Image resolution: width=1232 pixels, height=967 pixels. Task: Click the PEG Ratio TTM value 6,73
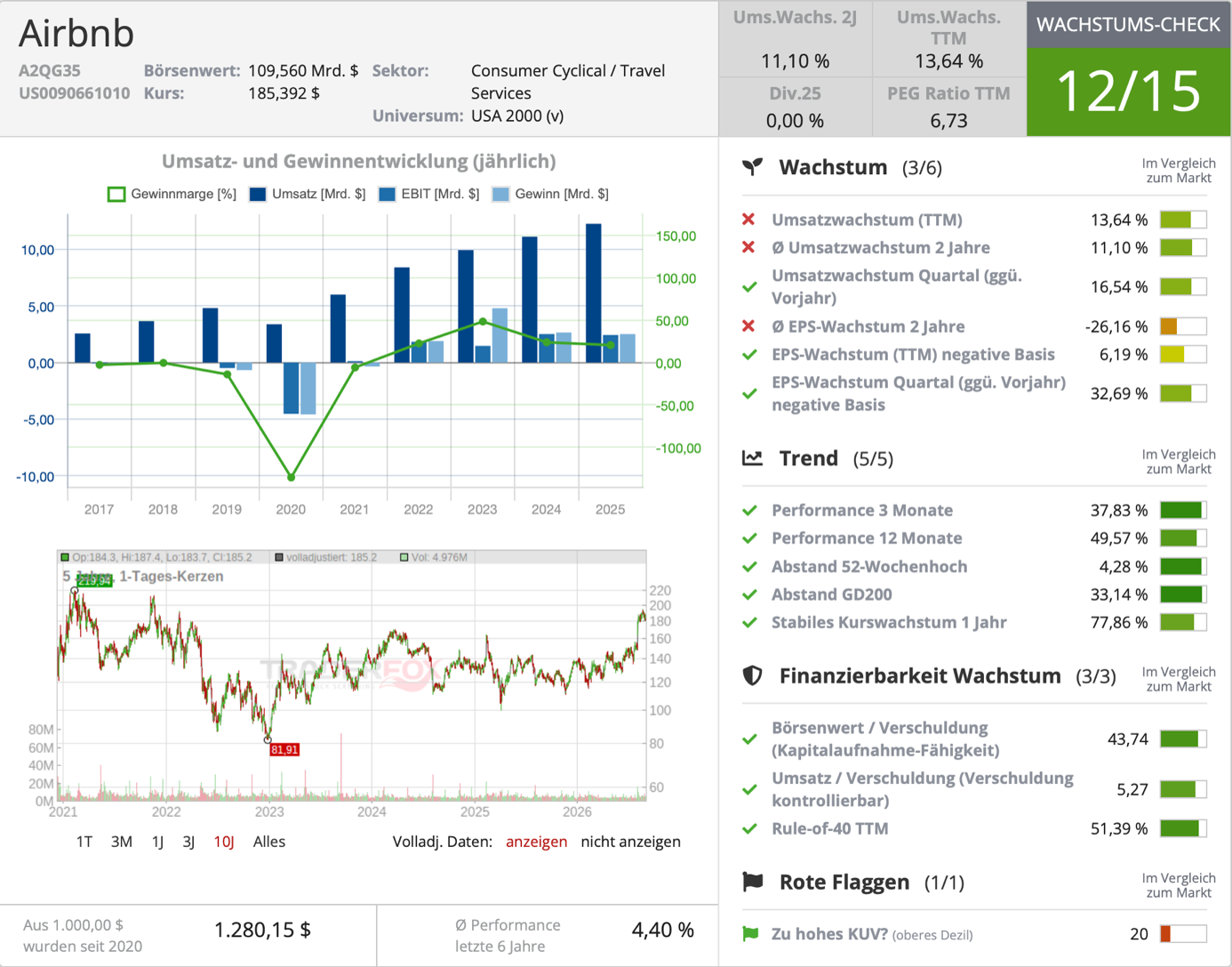(948, 121)
